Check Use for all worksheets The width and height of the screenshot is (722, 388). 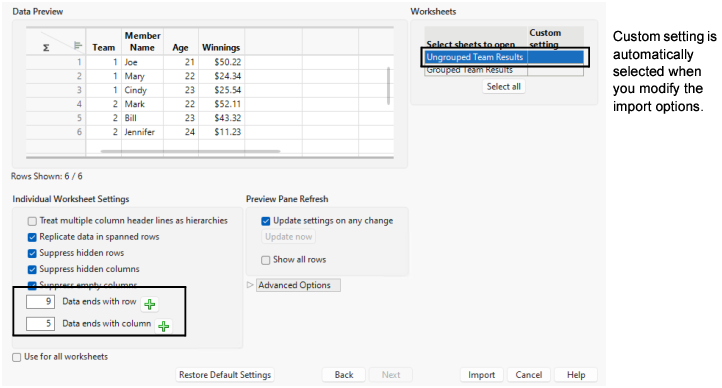[x=17, y=358]
